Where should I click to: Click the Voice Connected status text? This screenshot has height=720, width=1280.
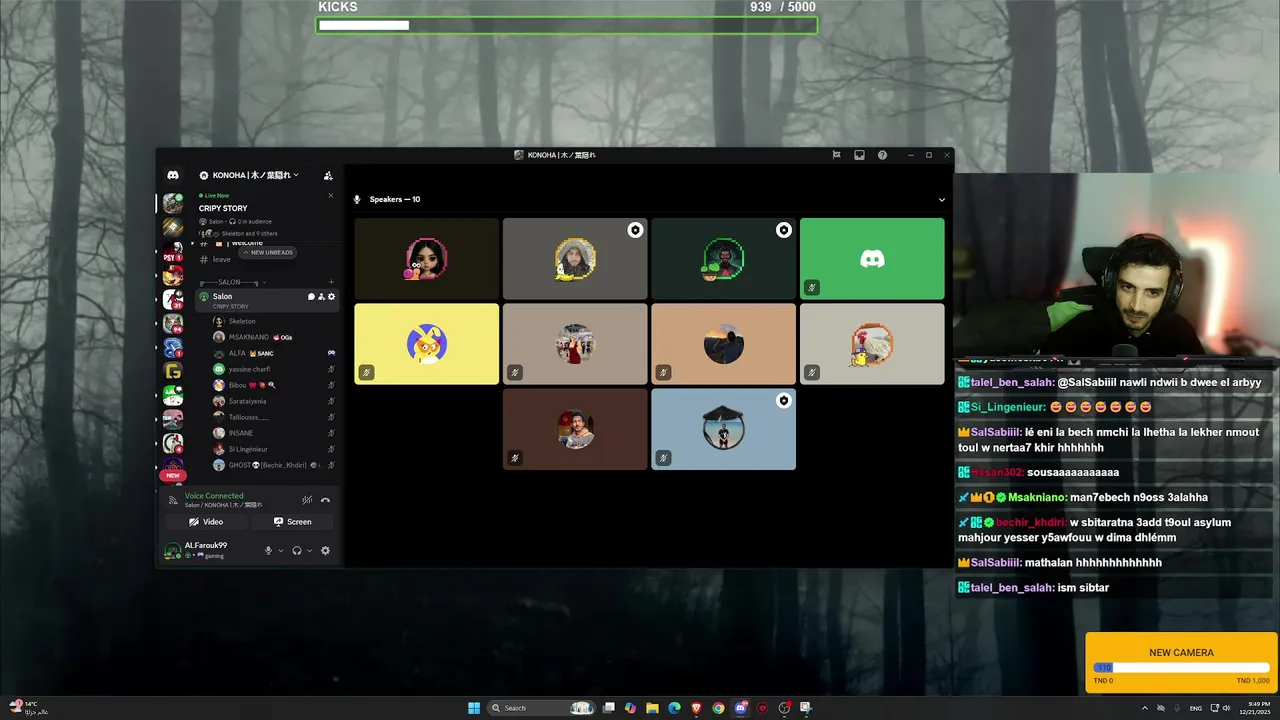tap(214, 496)
